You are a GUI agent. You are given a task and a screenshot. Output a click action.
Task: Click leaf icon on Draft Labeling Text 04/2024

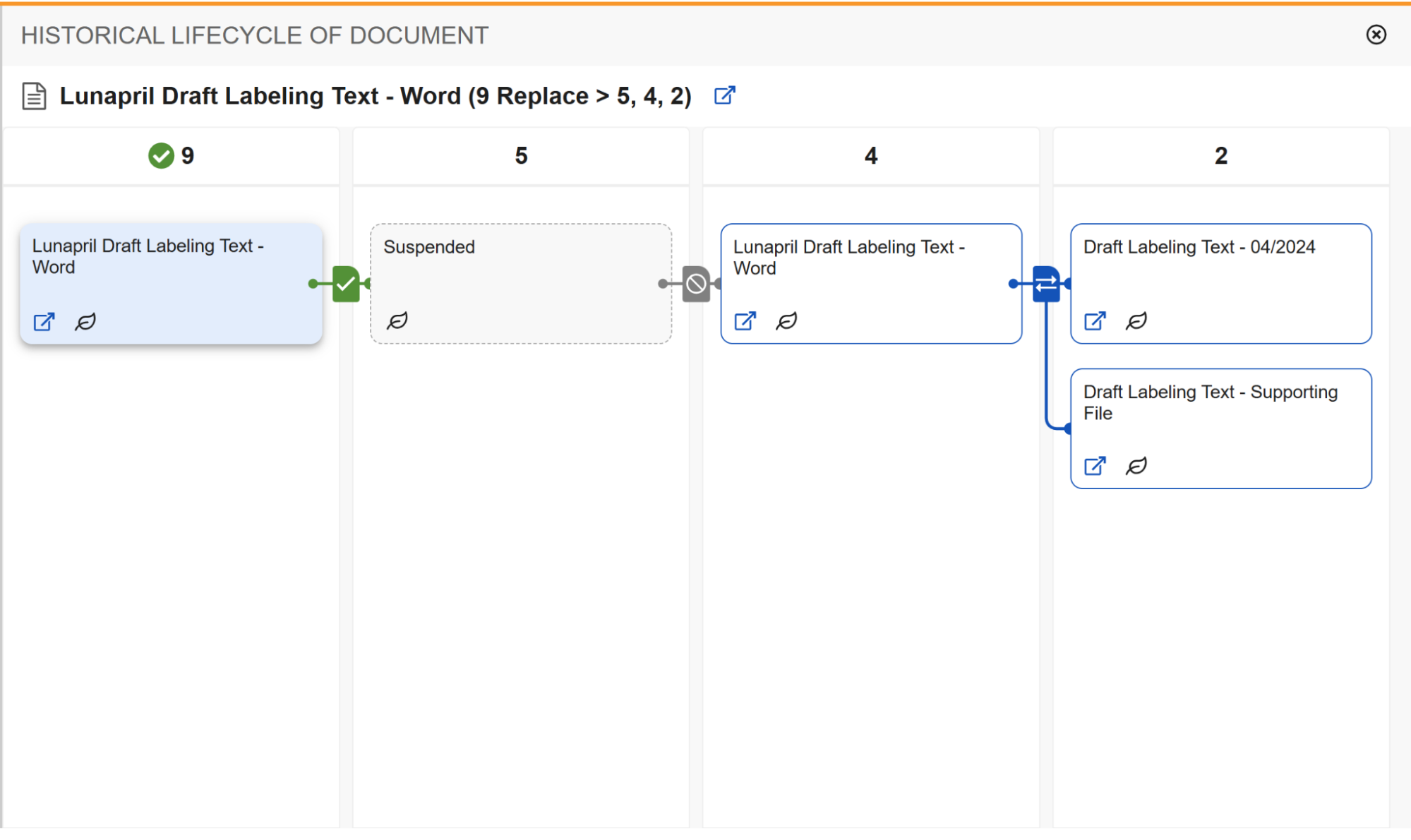[1136, 321]
